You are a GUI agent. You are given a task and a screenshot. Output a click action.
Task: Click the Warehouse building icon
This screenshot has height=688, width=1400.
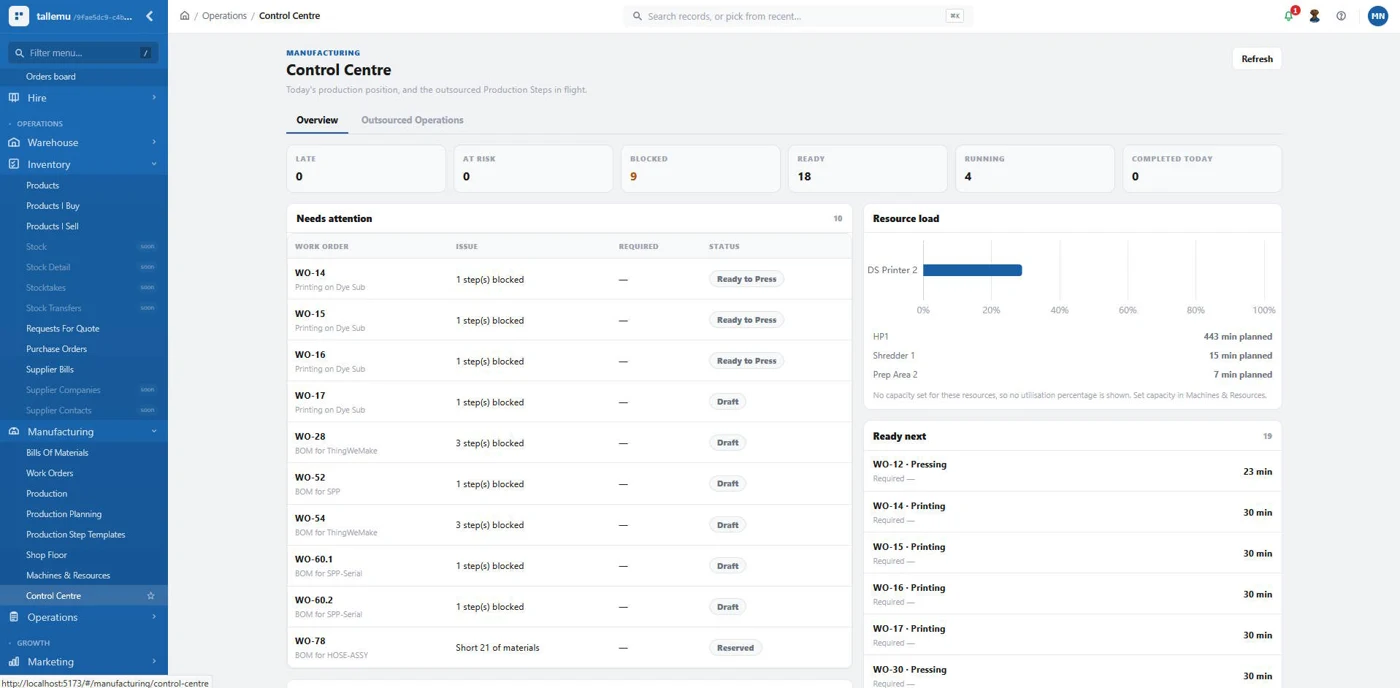coord(14,143)
